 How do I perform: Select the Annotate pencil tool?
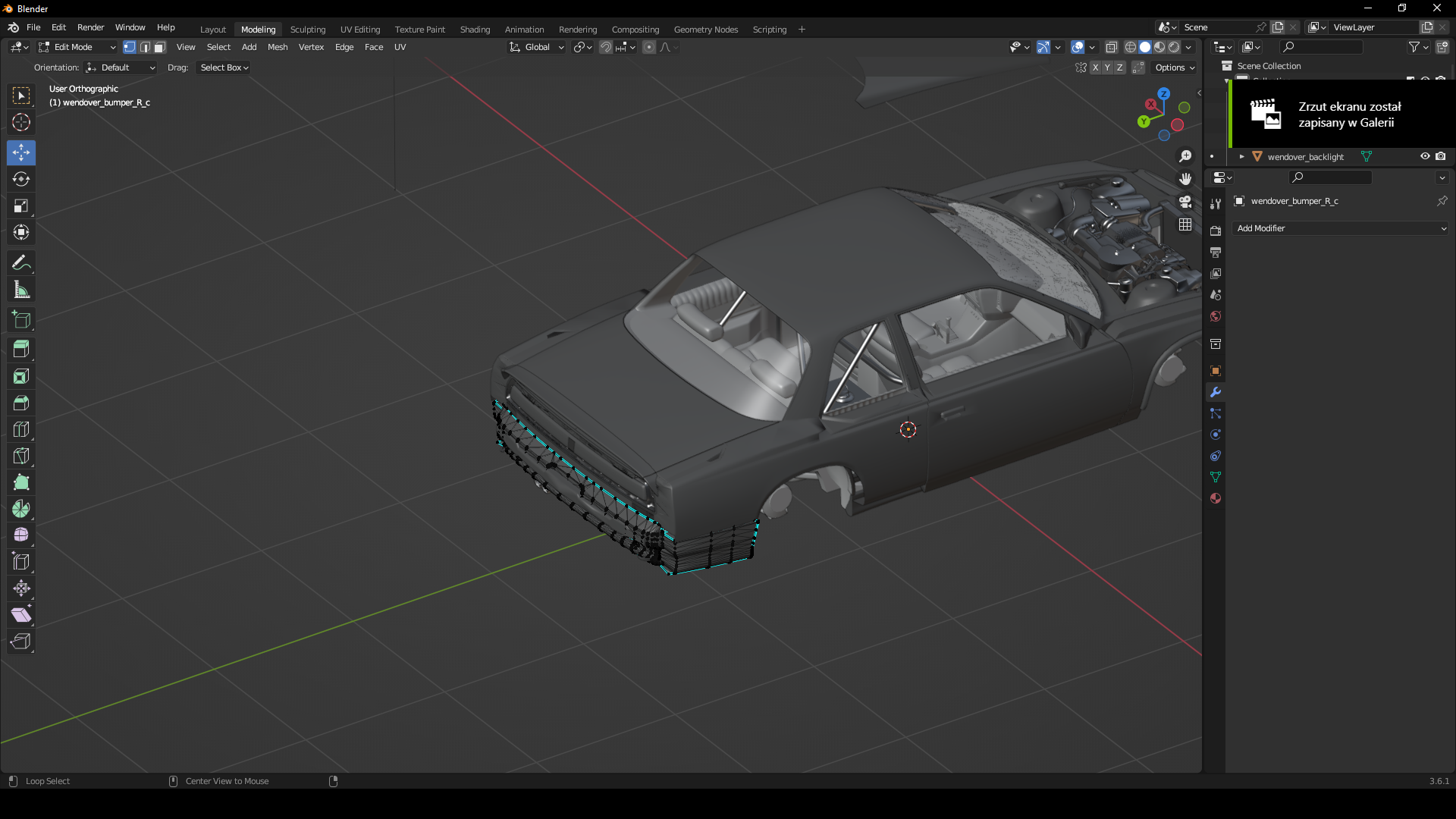21,263
